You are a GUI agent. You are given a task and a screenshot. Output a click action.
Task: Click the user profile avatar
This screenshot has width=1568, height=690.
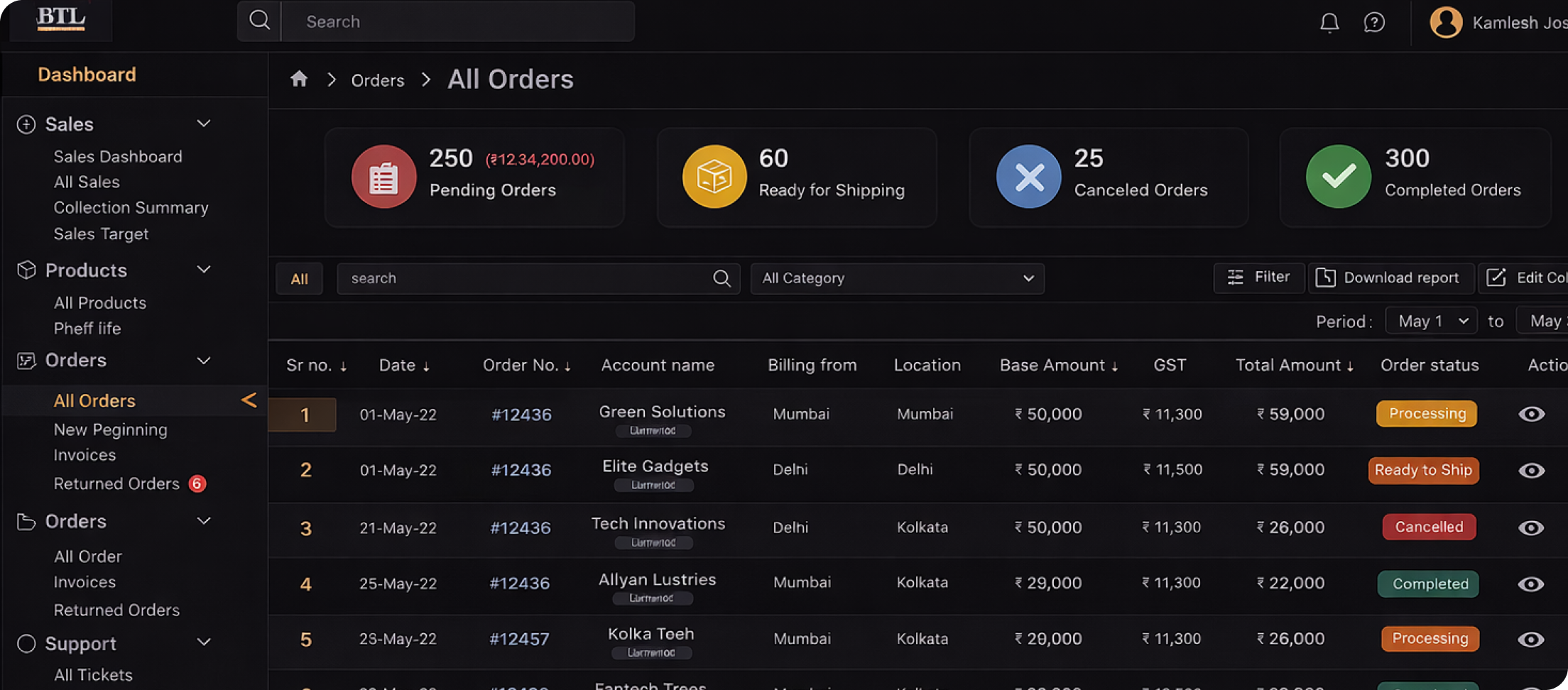click(1445, 23)
